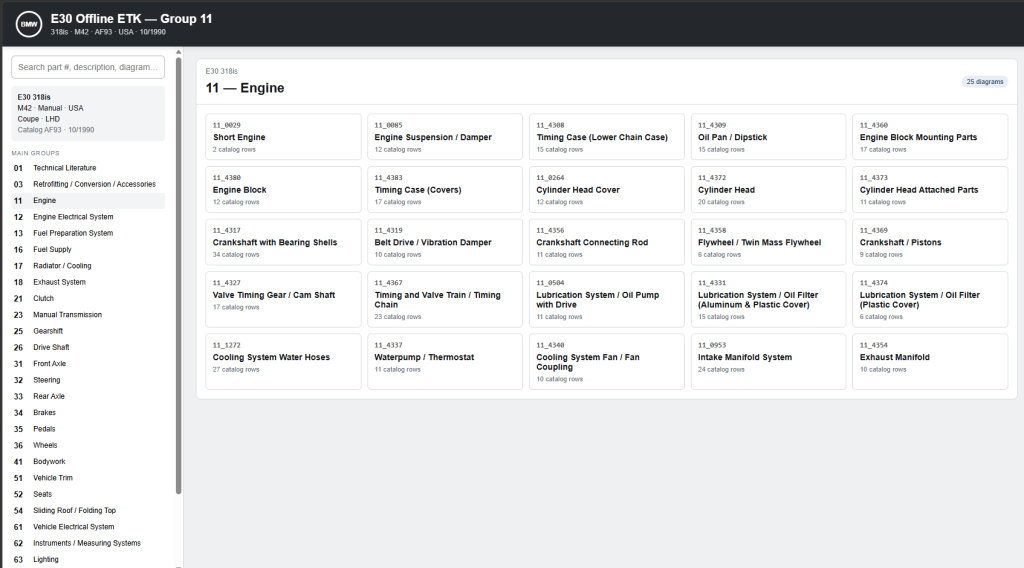Viewport: 1024px width, 568px height.
Task: Open main group 34 Brakes
Action: (88, 413)
